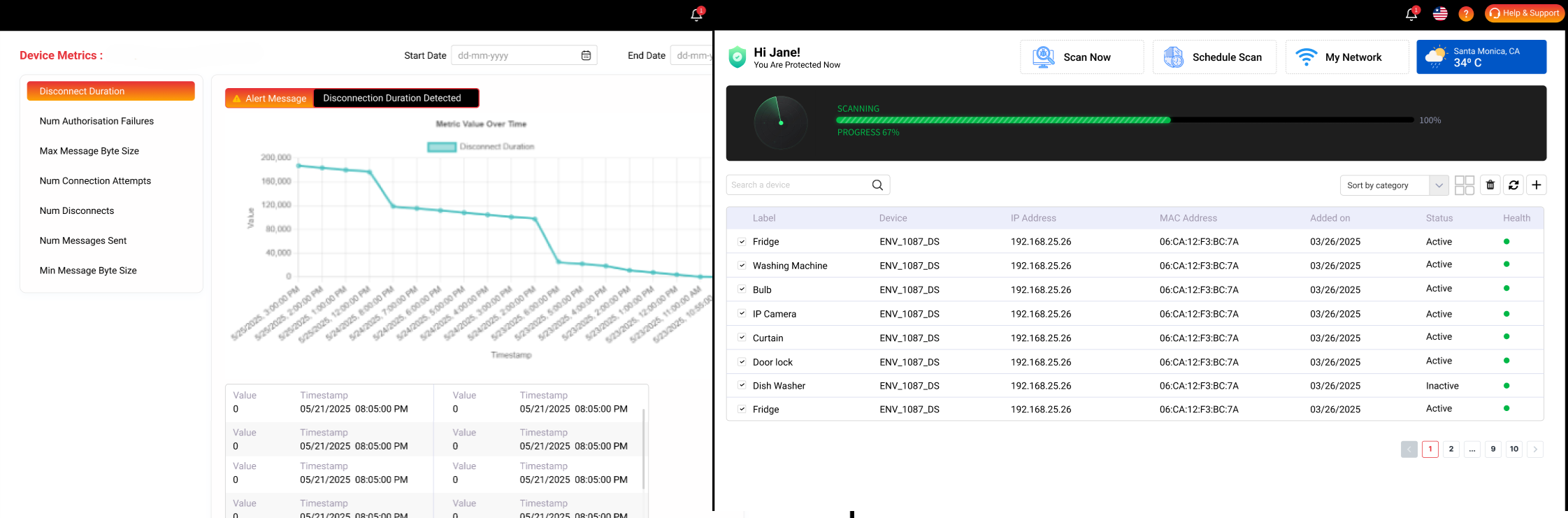Open the orange question mark help icon
Screen dimensions: 1568x518
[1466, 14]
